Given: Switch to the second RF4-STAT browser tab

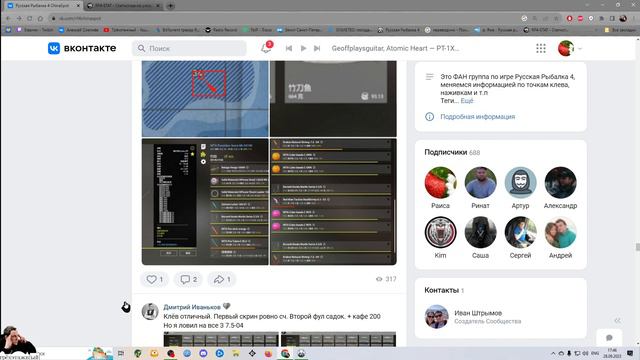Looking at the screenshot, I should 124,6.
